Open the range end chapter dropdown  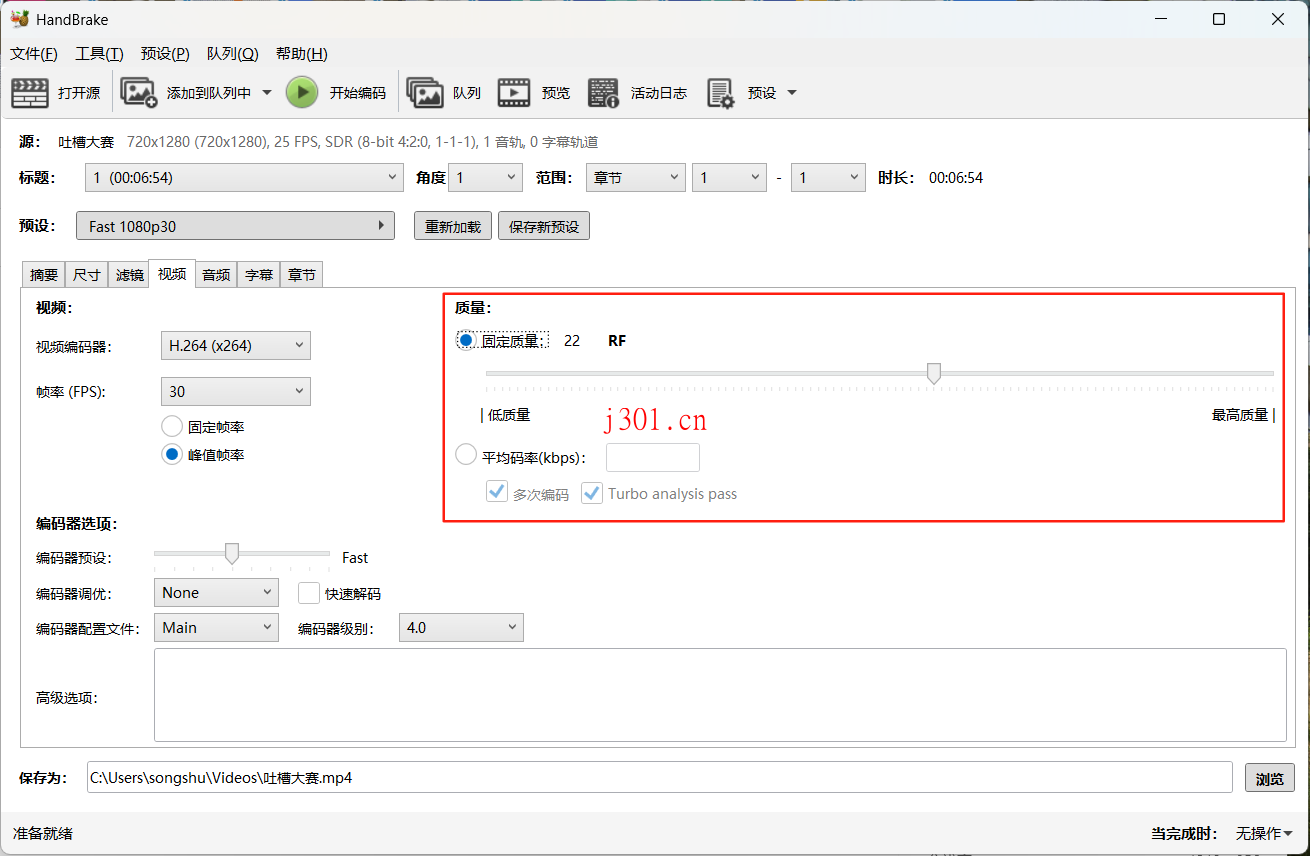tap(828, 178)
